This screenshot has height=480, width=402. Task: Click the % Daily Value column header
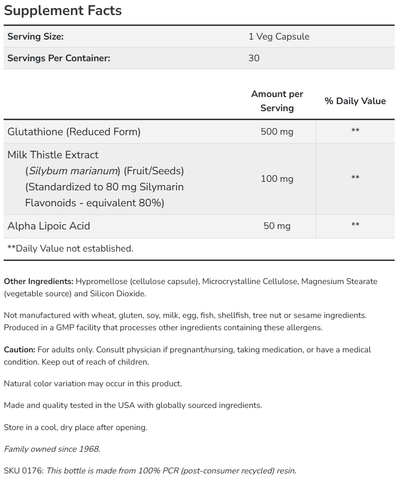click(355, 101)
